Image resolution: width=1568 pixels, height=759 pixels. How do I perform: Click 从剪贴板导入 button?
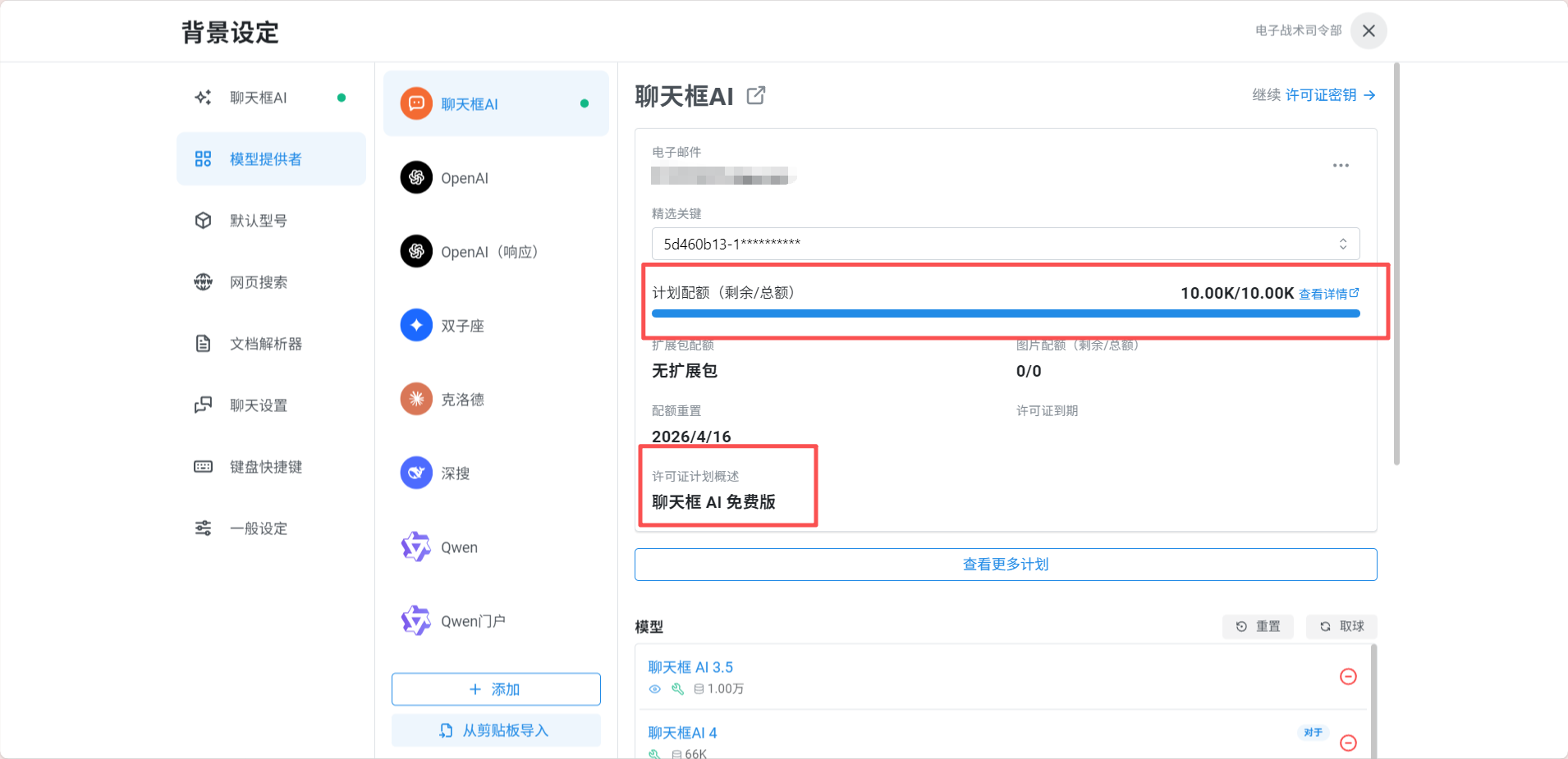click(x=496, y=730)
